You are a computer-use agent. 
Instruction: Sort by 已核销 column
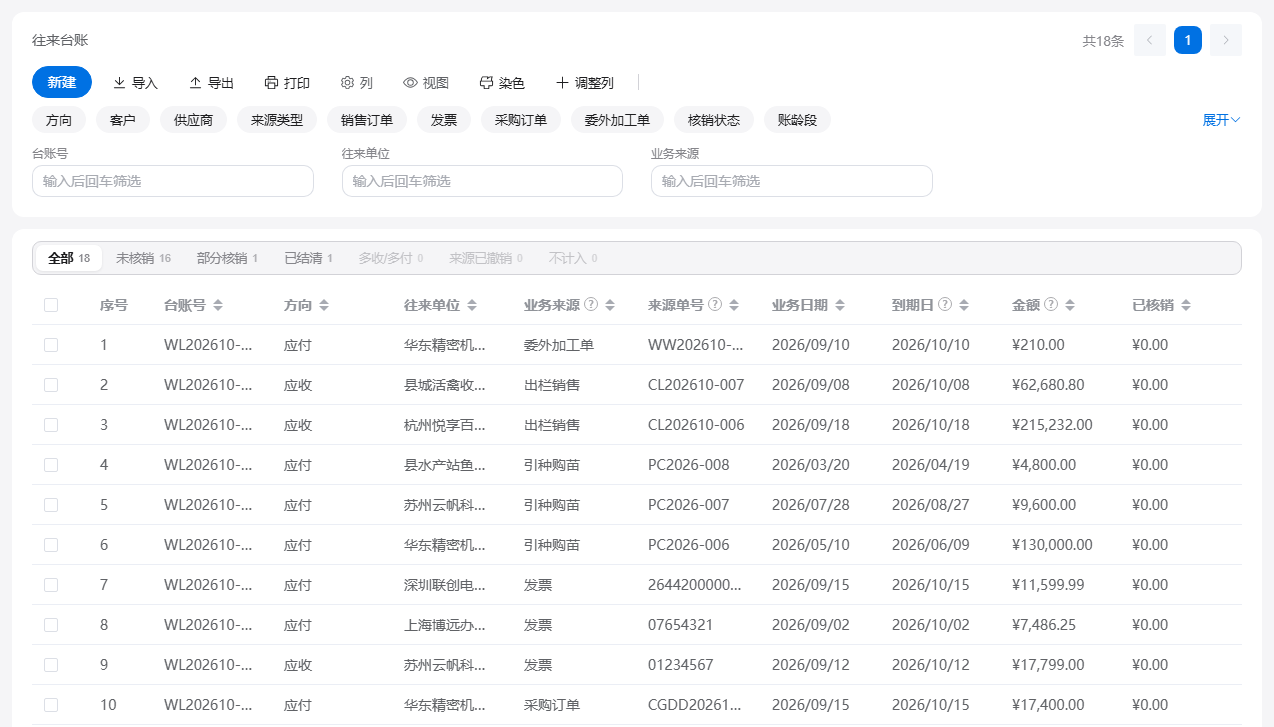point(1186,305)
